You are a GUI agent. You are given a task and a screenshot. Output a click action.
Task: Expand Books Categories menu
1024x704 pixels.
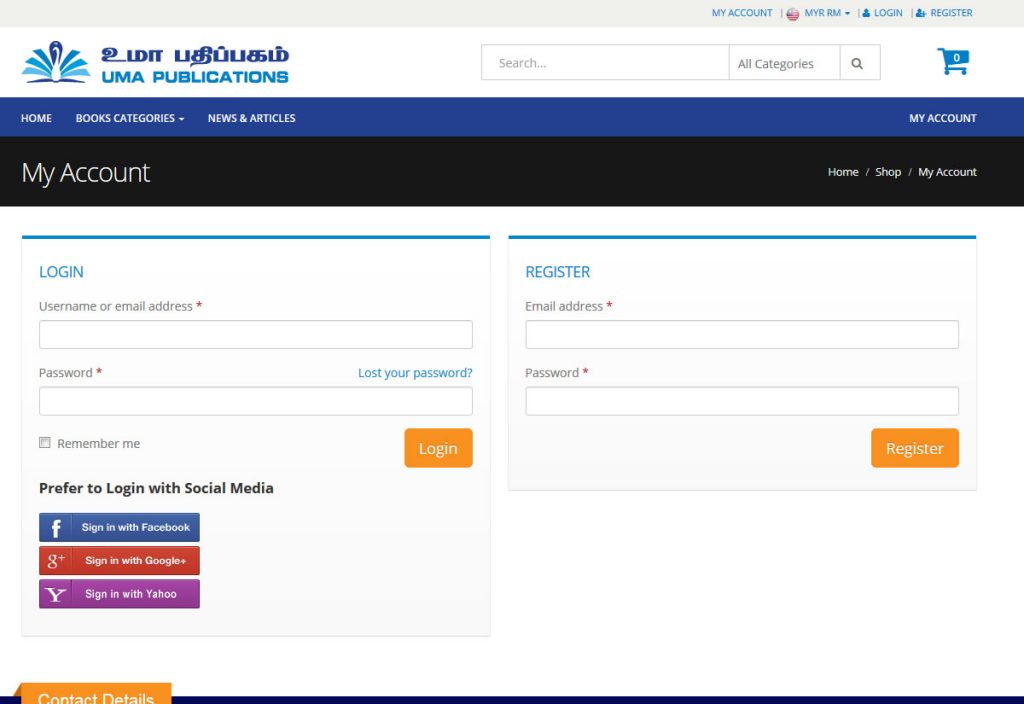(x=130, y=118)
